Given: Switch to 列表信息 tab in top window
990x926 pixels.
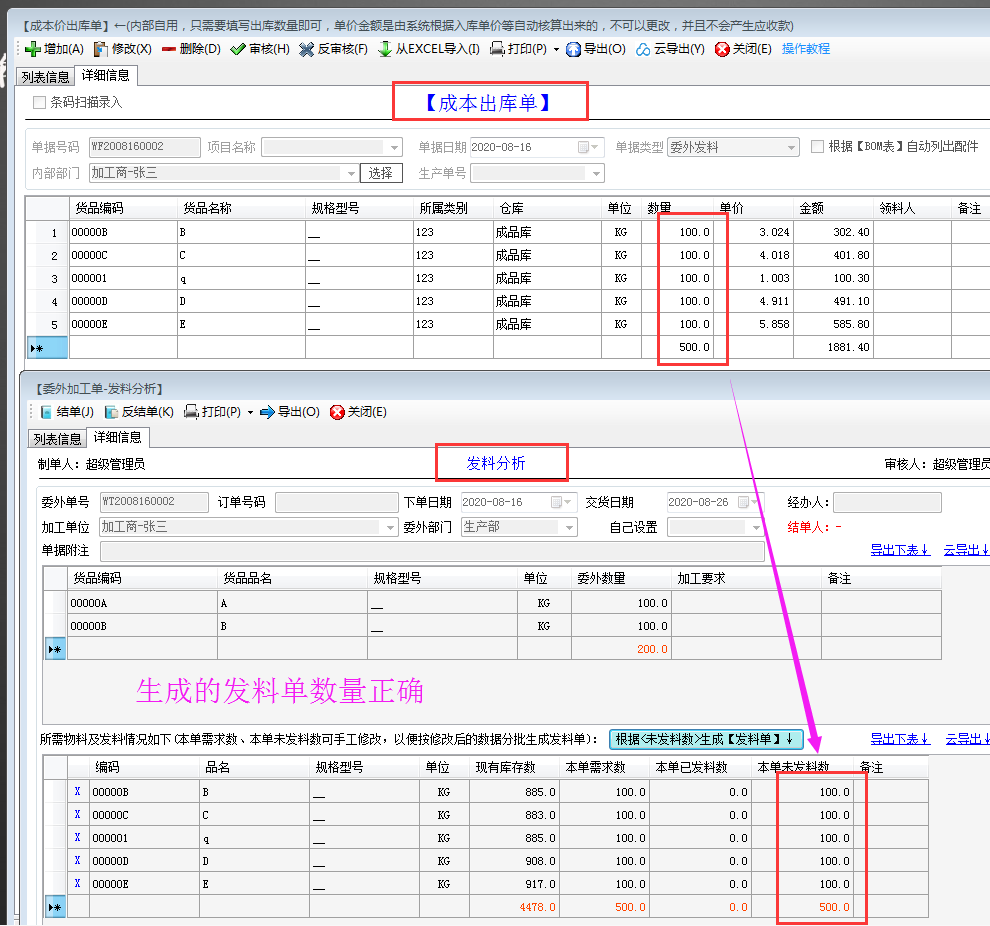Looking at the screenshot, I should [45, 76].
